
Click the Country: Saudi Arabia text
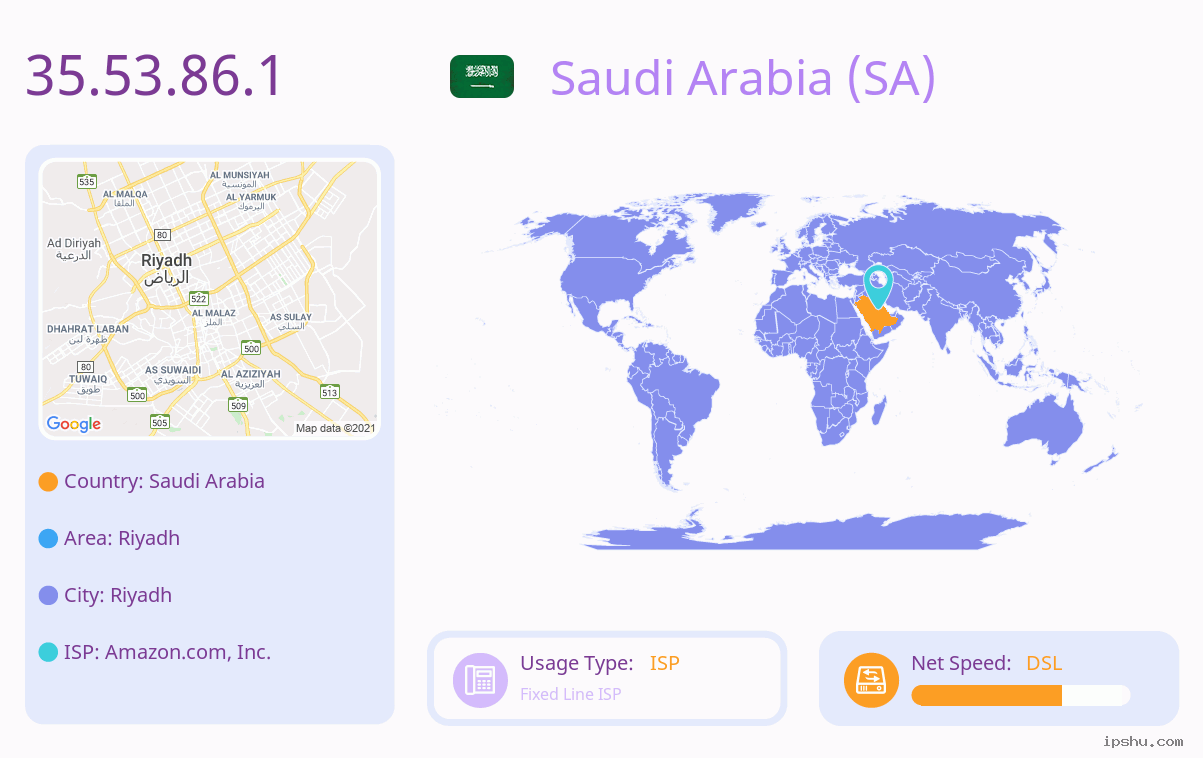tap(164, 481)
